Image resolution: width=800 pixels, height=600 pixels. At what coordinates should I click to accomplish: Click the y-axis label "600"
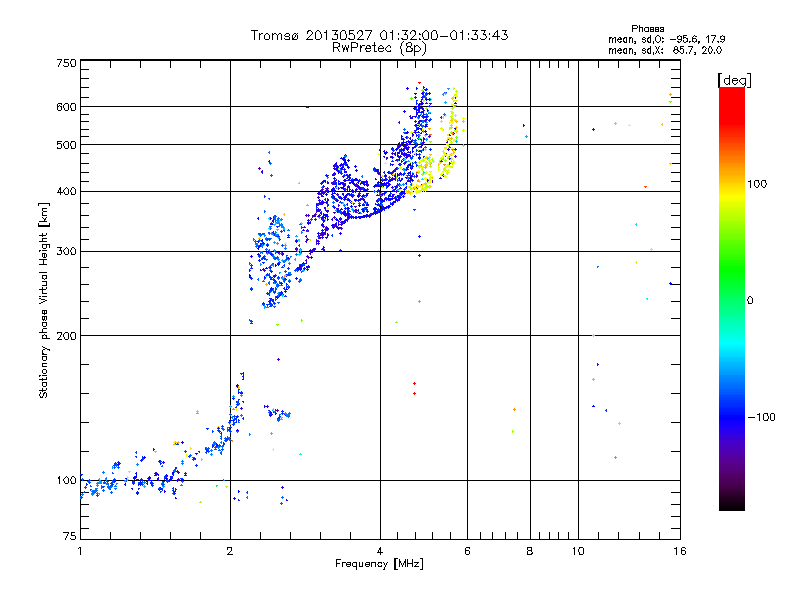66,107
